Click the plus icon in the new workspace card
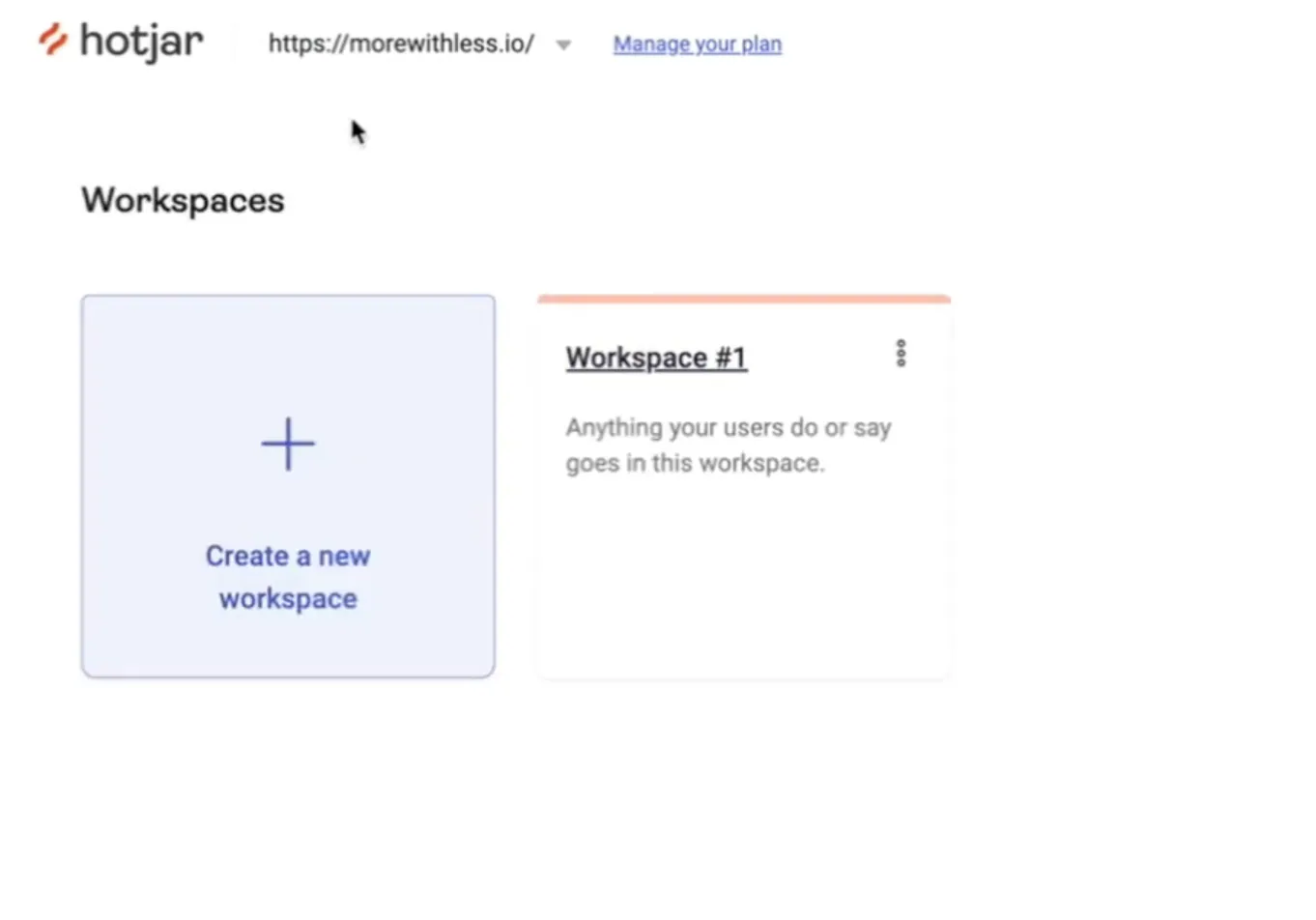Image resolution: width=1316 pixels, height=920 pixels. click(x=288, y=445)
